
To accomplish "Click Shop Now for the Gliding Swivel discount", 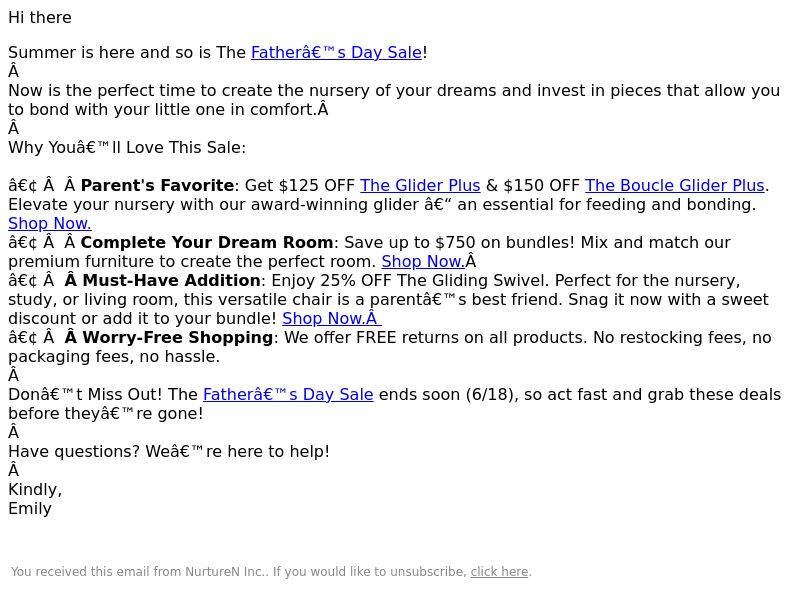I will (332, 318).
